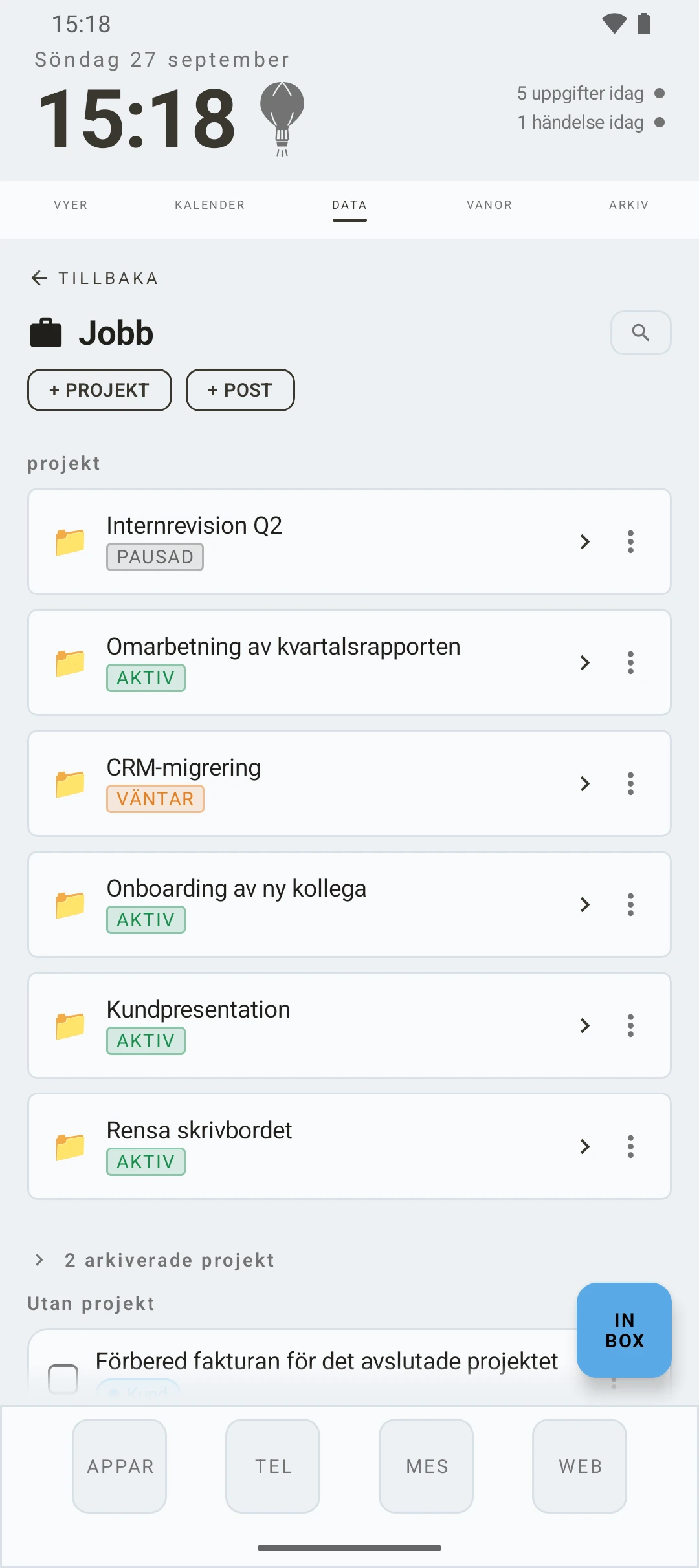Open the Rensa skrivbordet project title
The width and height of the screenshot is (699, 1568).
pyautogui.click(x=199, y=1130)
